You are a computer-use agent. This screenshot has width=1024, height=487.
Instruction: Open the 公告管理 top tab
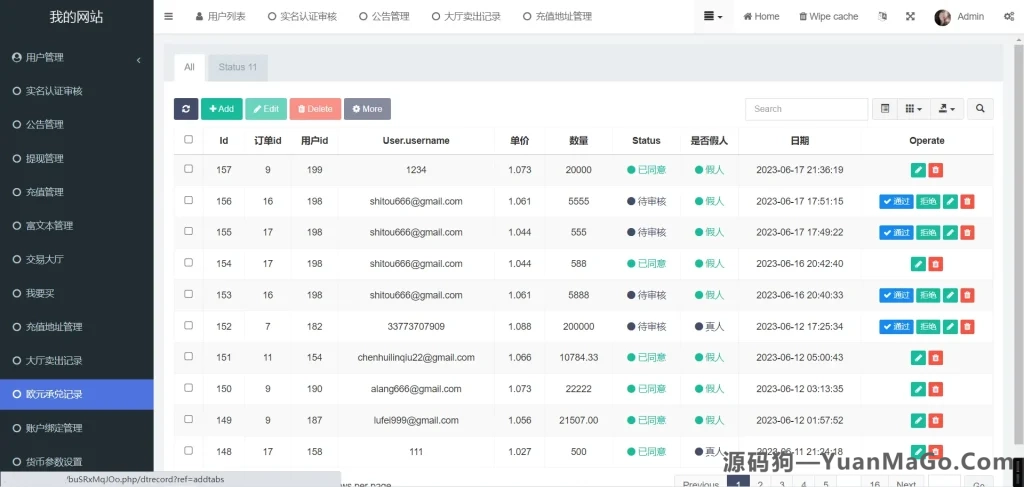[384, 16]
